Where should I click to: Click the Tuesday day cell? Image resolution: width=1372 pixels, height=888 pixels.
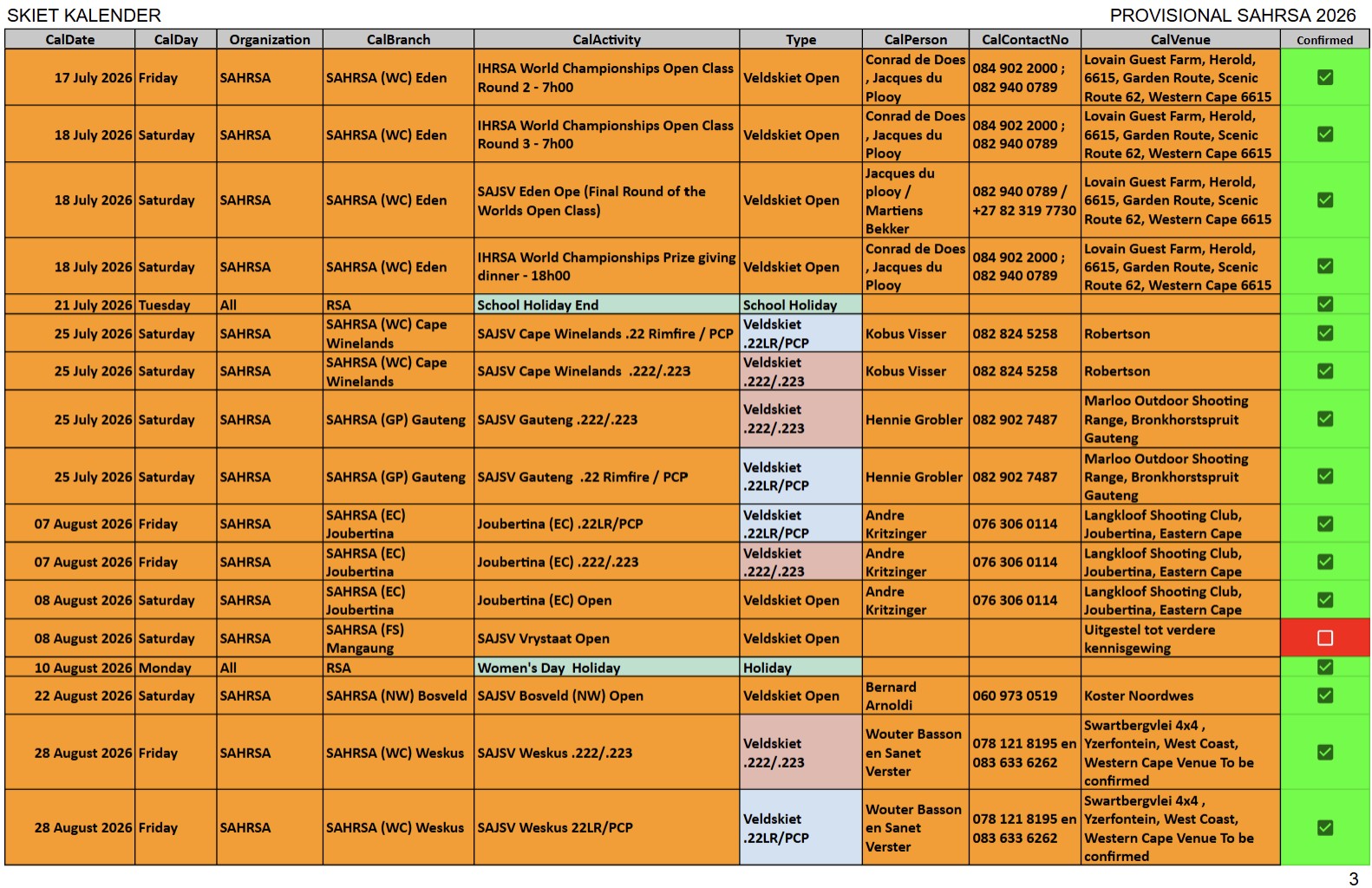point(176,304)
